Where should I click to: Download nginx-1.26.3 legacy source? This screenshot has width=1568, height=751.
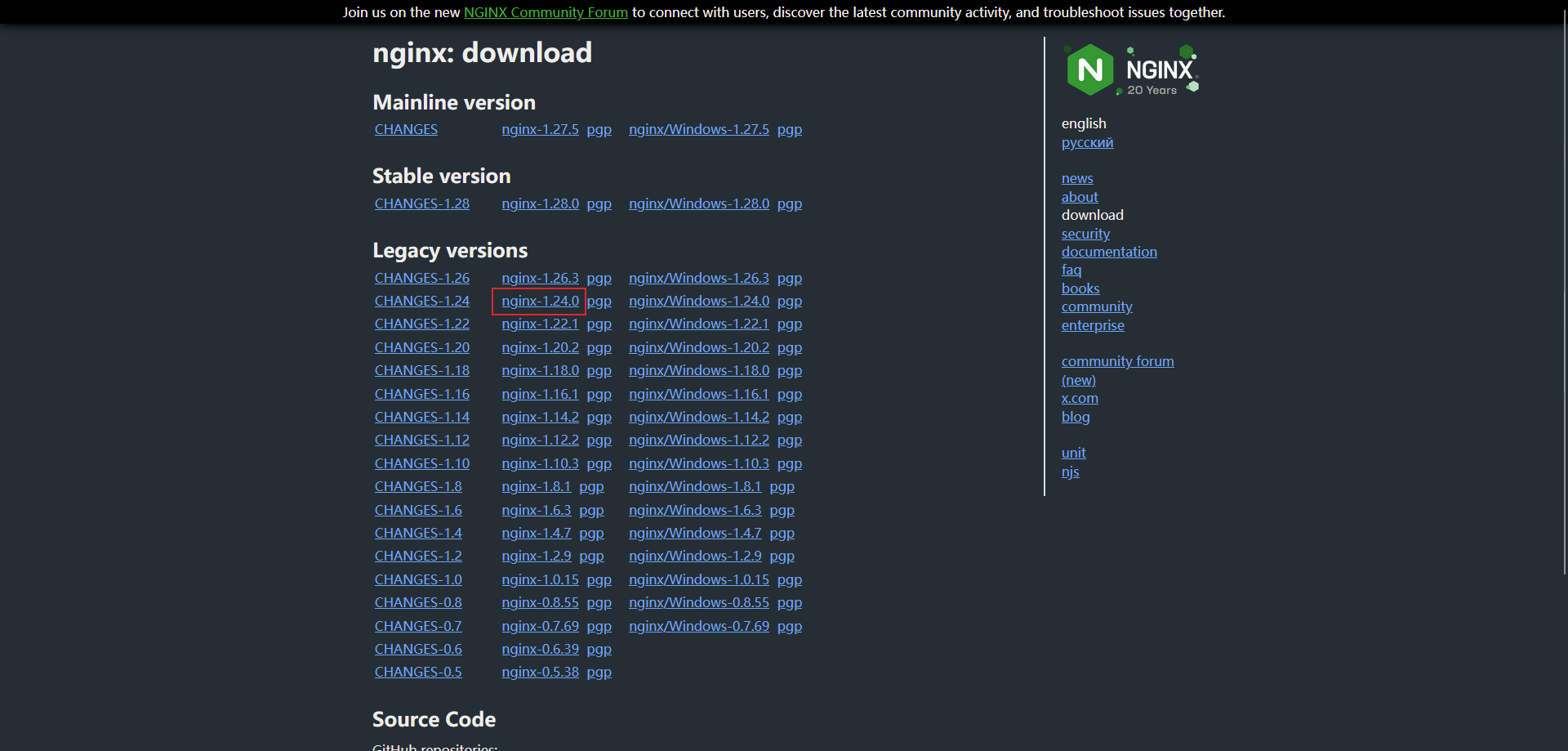[x=540, y=278]
